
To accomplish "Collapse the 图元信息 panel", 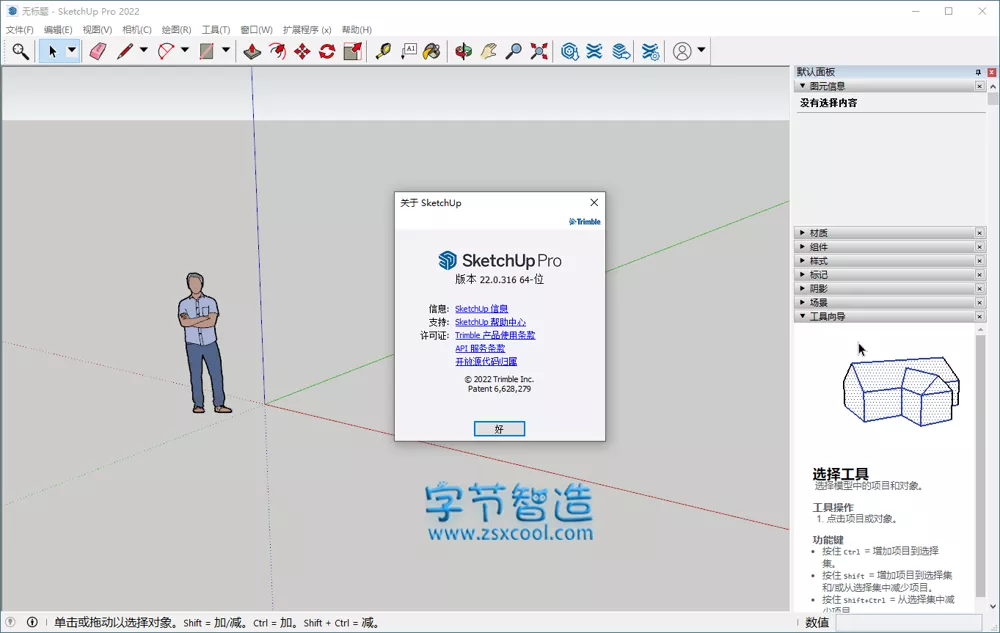I will [x=802, y=85].
